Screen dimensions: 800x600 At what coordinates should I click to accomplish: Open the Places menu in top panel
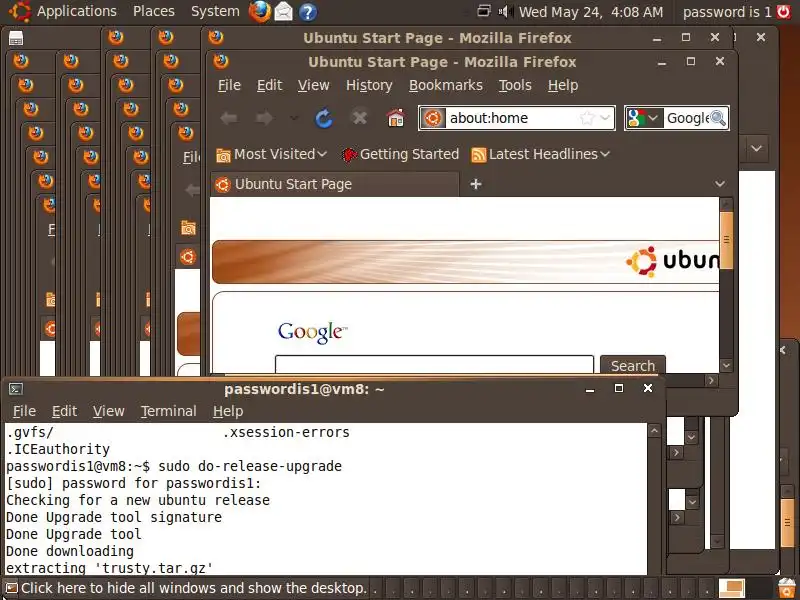pos(154,11)
